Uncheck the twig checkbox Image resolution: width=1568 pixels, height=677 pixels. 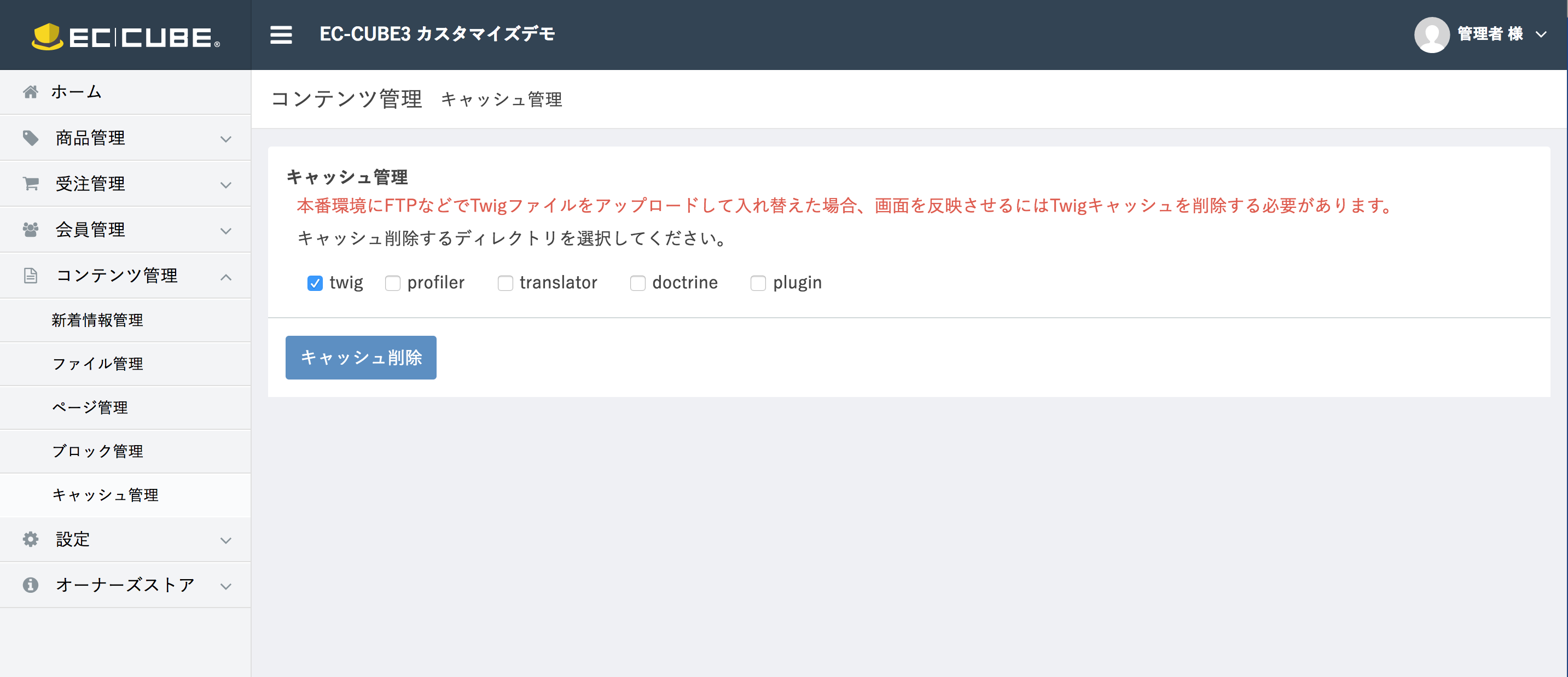(315, 283)
